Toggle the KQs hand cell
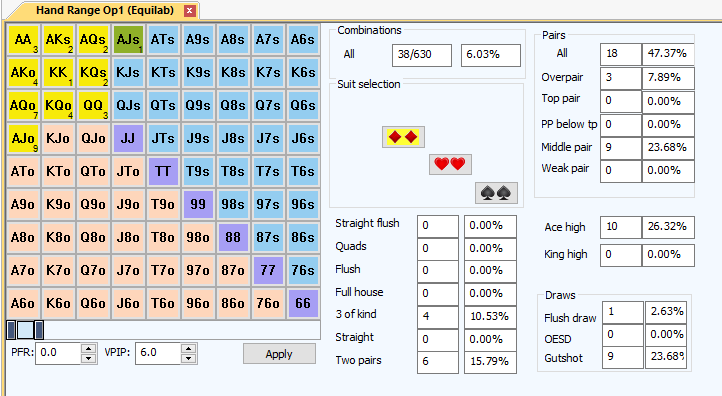The height and width of the screenshot is (396, 722). coord(93,73)
